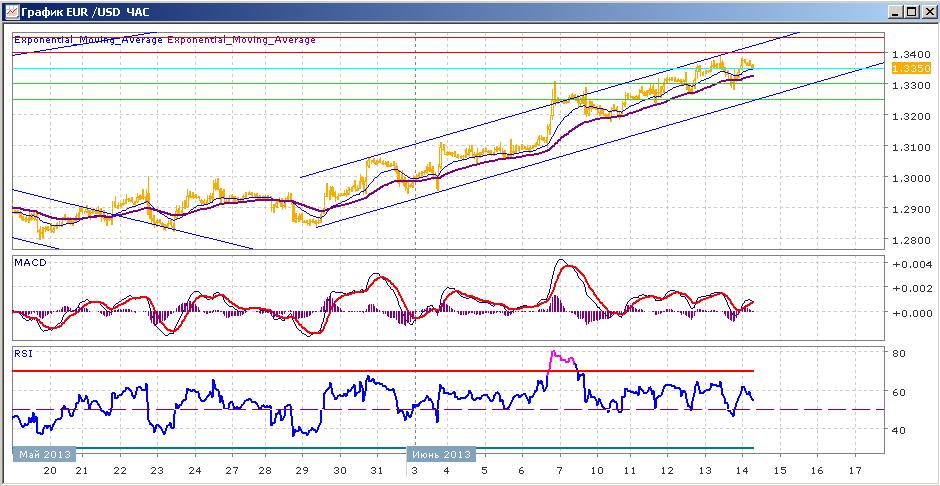Click date 17 on the time axis

point(855,470)
